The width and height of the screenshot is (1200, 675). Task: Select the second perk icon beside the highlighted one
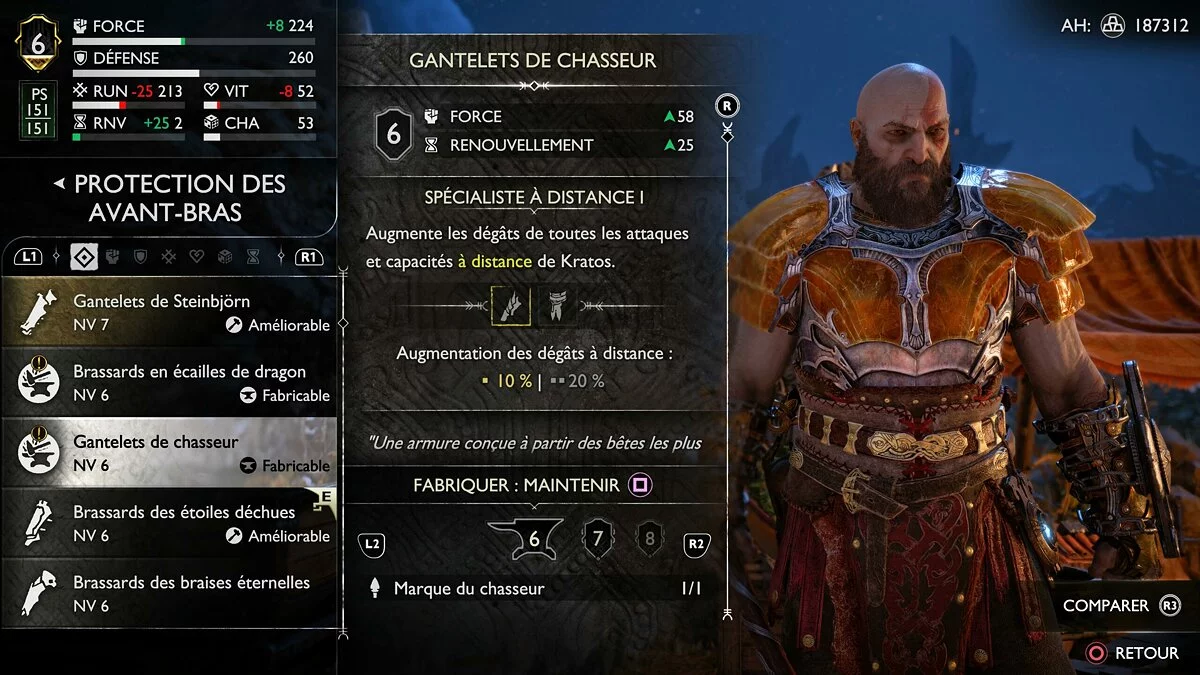557,305
